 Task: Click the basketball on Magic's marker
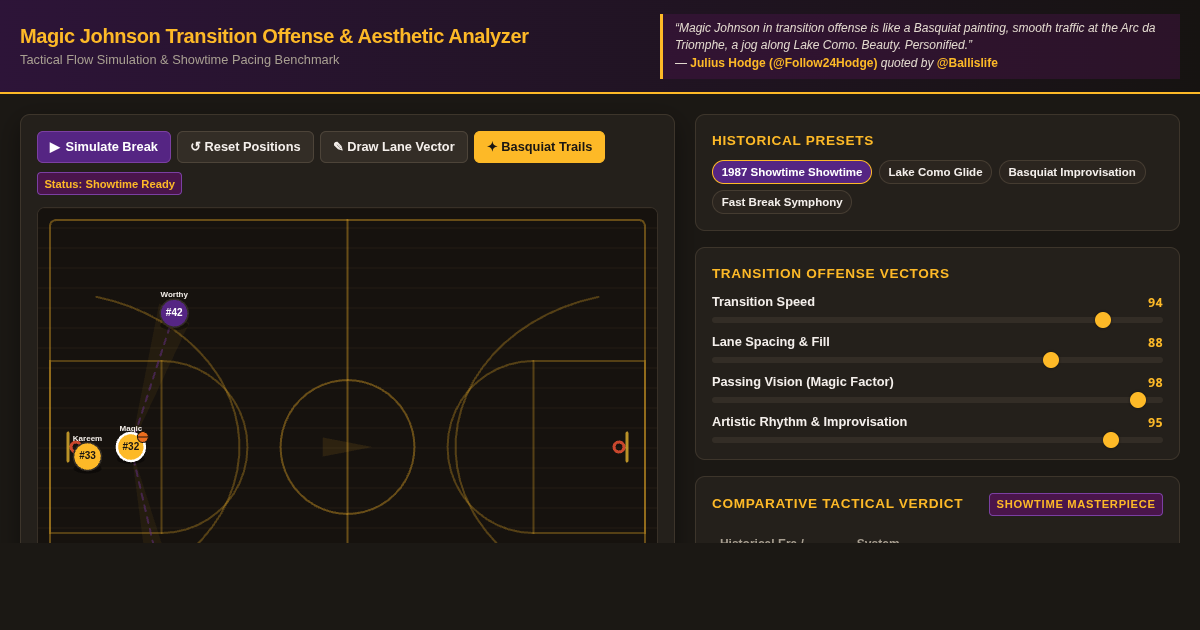pyautogui.click(x=143, y=437)
